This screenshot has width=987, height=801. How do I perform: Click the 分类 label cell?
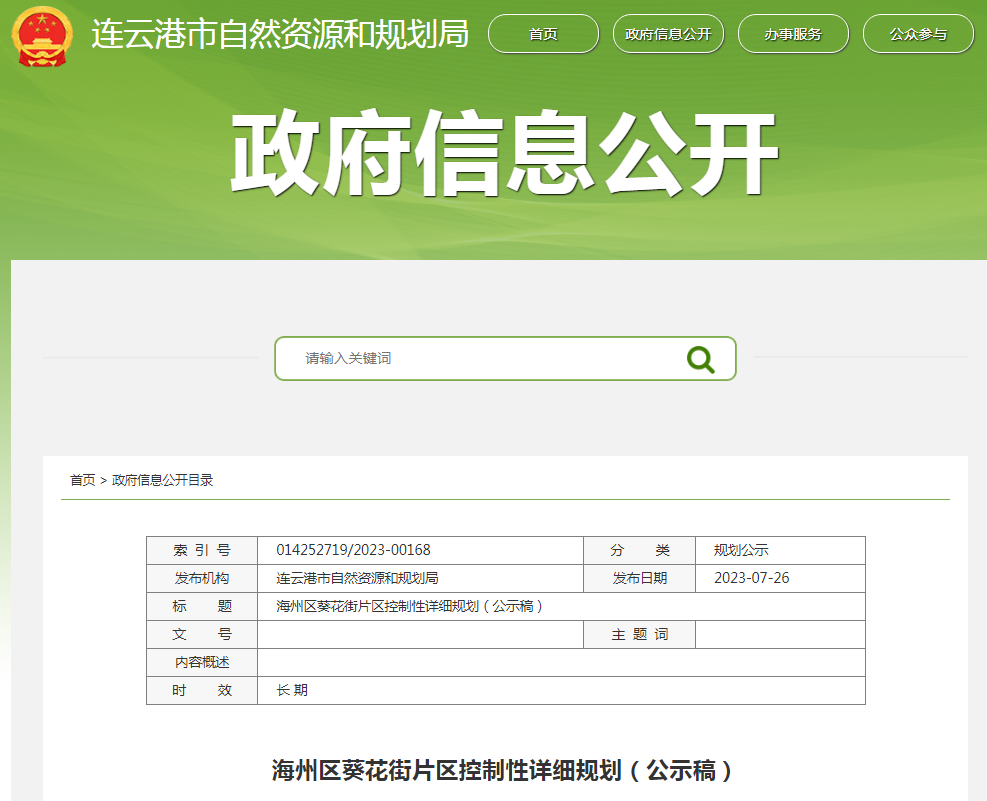(x=640, y=551)
